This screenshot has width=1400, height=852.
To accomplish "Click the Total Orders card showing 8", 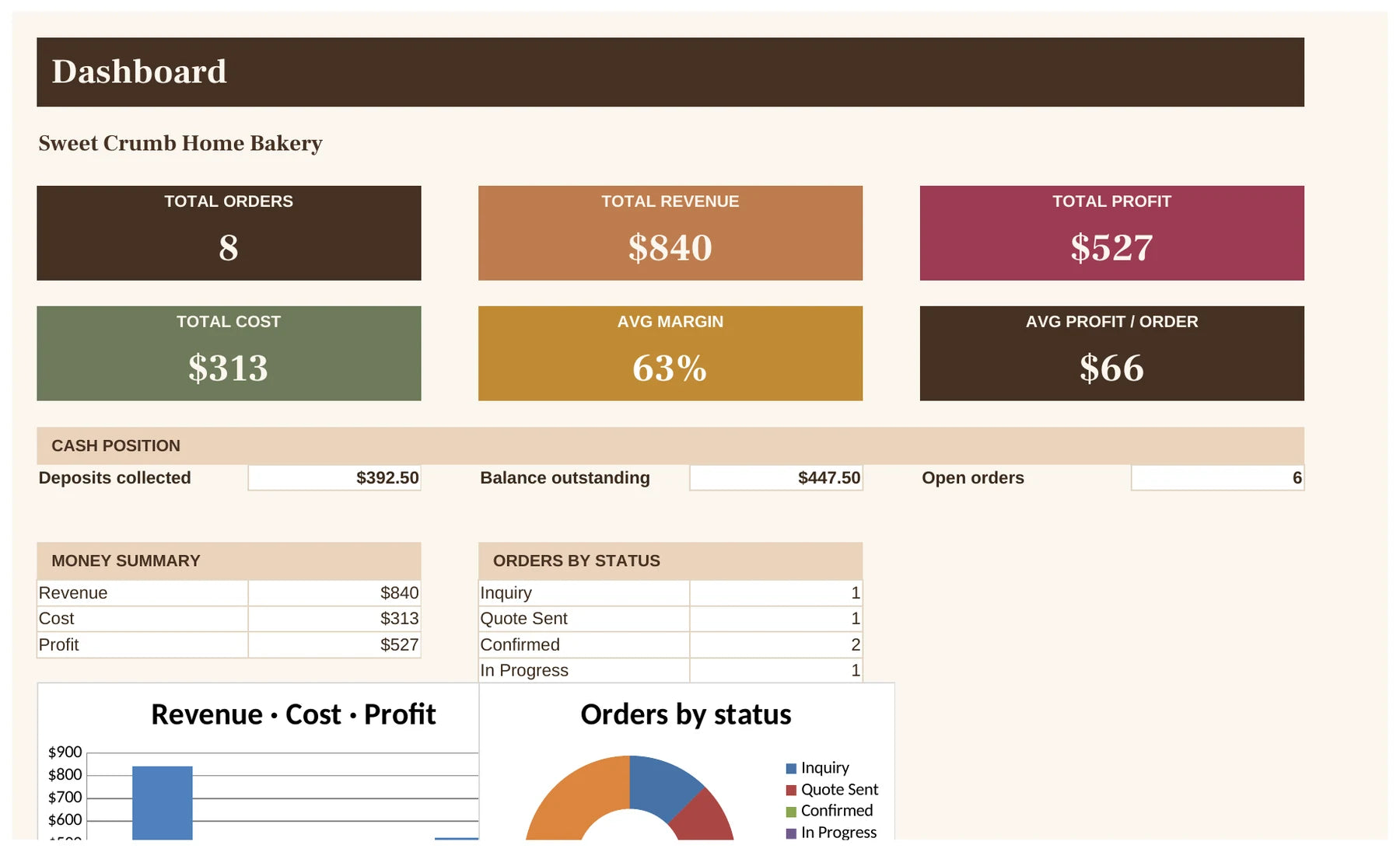I will [x=229, y=232].
